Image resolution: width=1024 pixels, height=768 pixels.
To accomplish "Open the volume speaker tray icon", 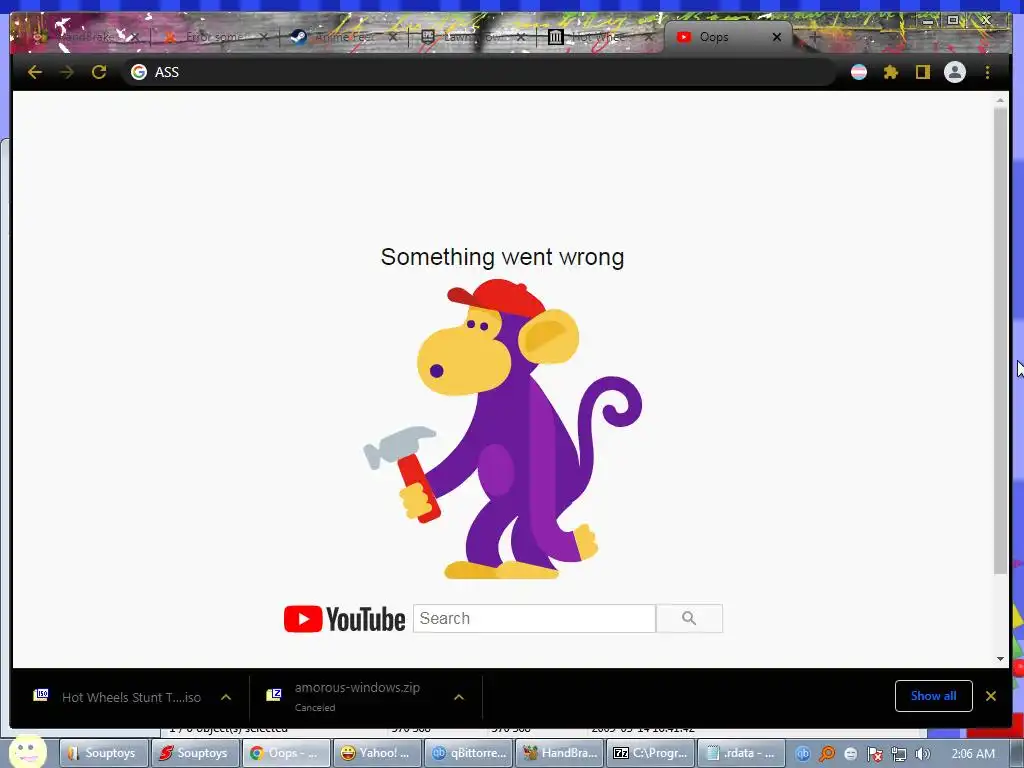I will coord(922,754).
